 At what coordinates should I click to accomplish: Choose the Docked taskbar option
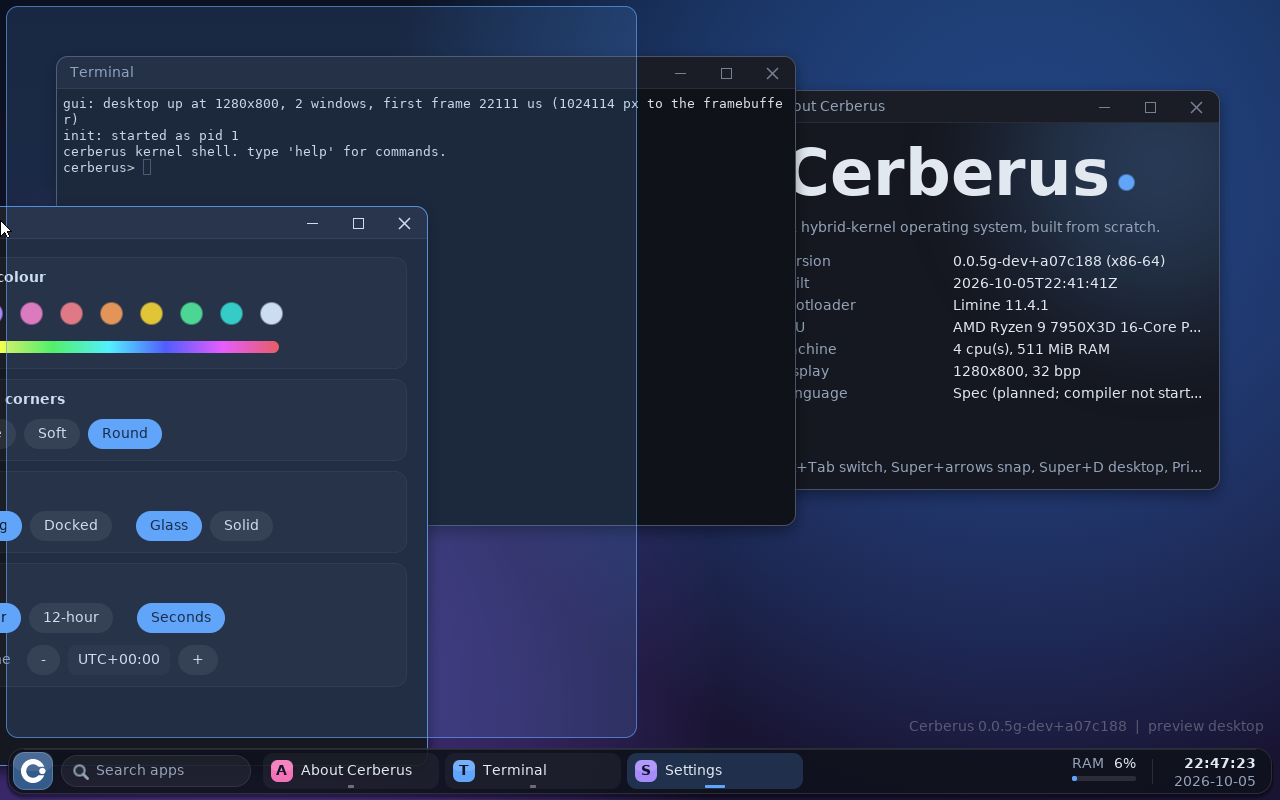coord(71,525)
